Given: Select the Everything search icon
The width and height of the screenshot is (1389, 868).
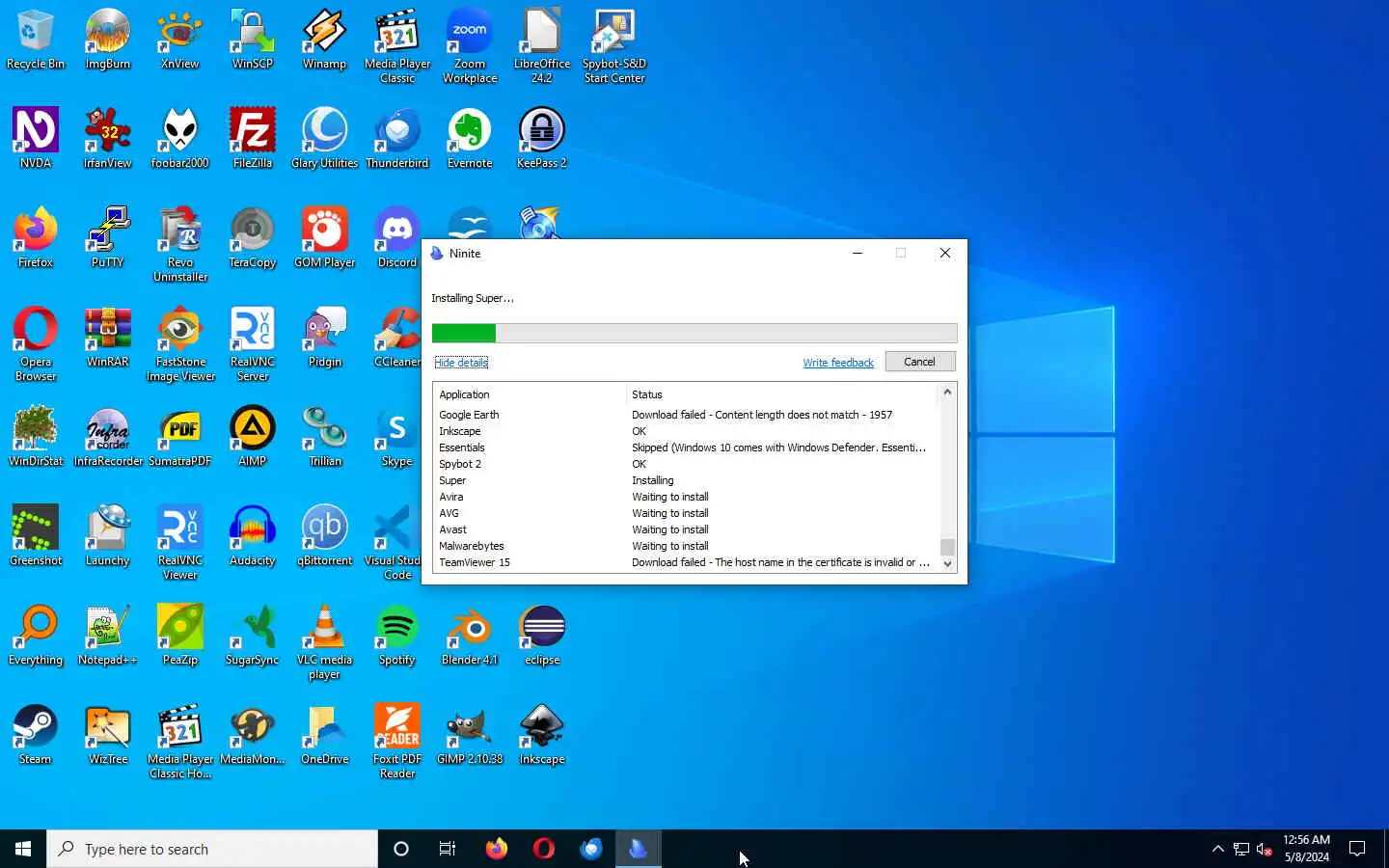Looking at the screenshot, I should point(36,636).
